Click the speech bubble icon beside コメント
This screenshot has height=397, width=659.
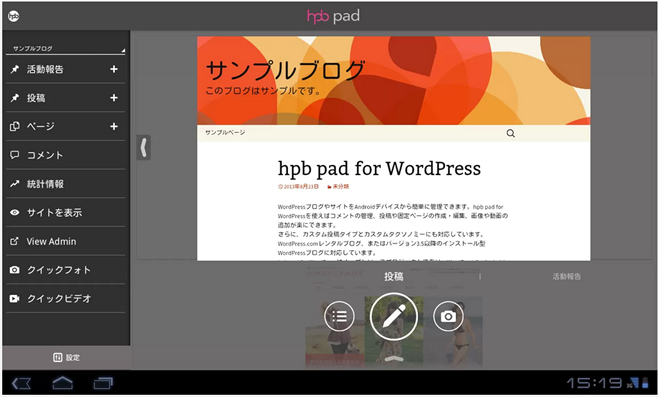point(15,155)
